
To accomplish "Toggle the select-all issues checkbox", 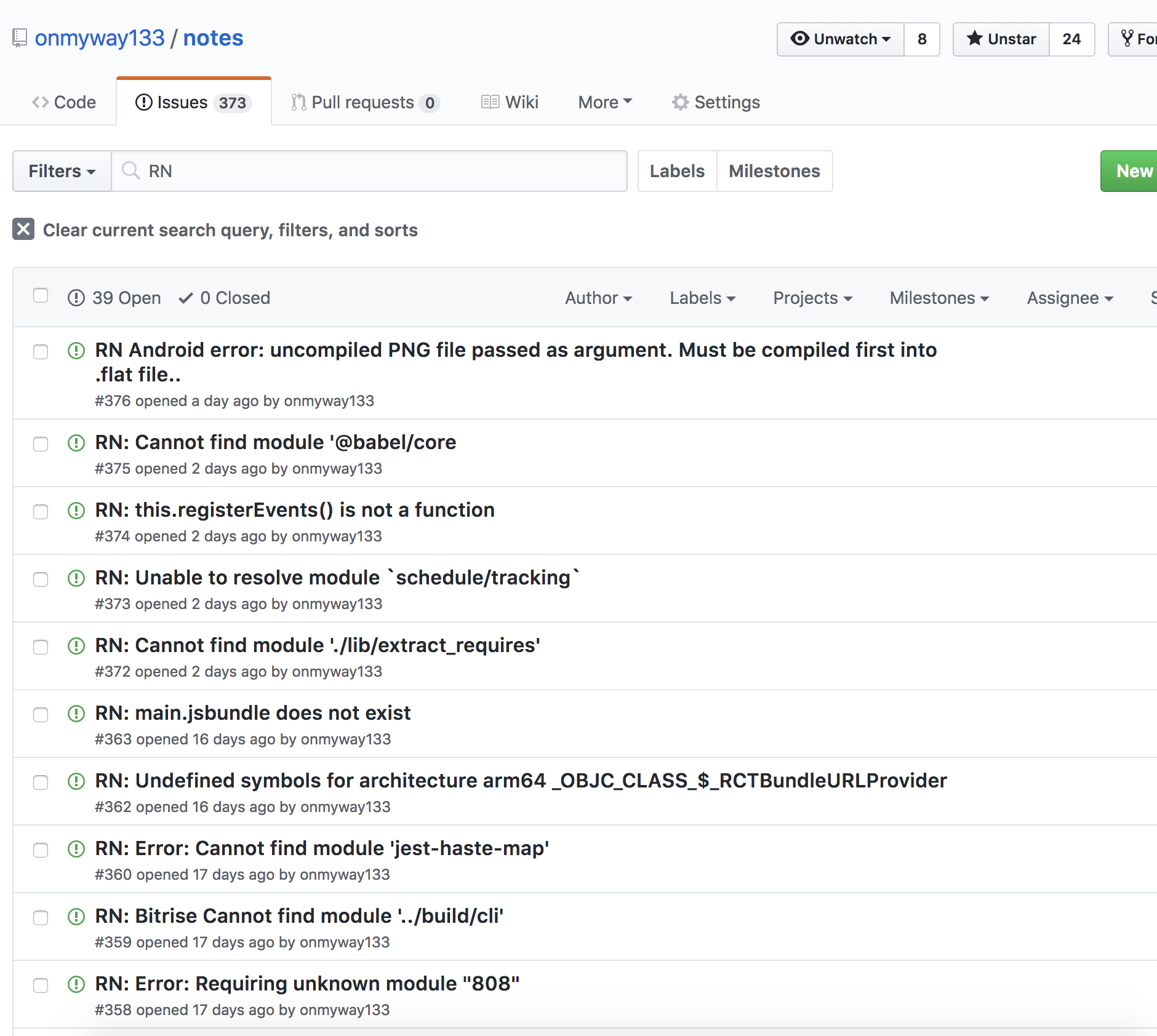I will [41, 296].
